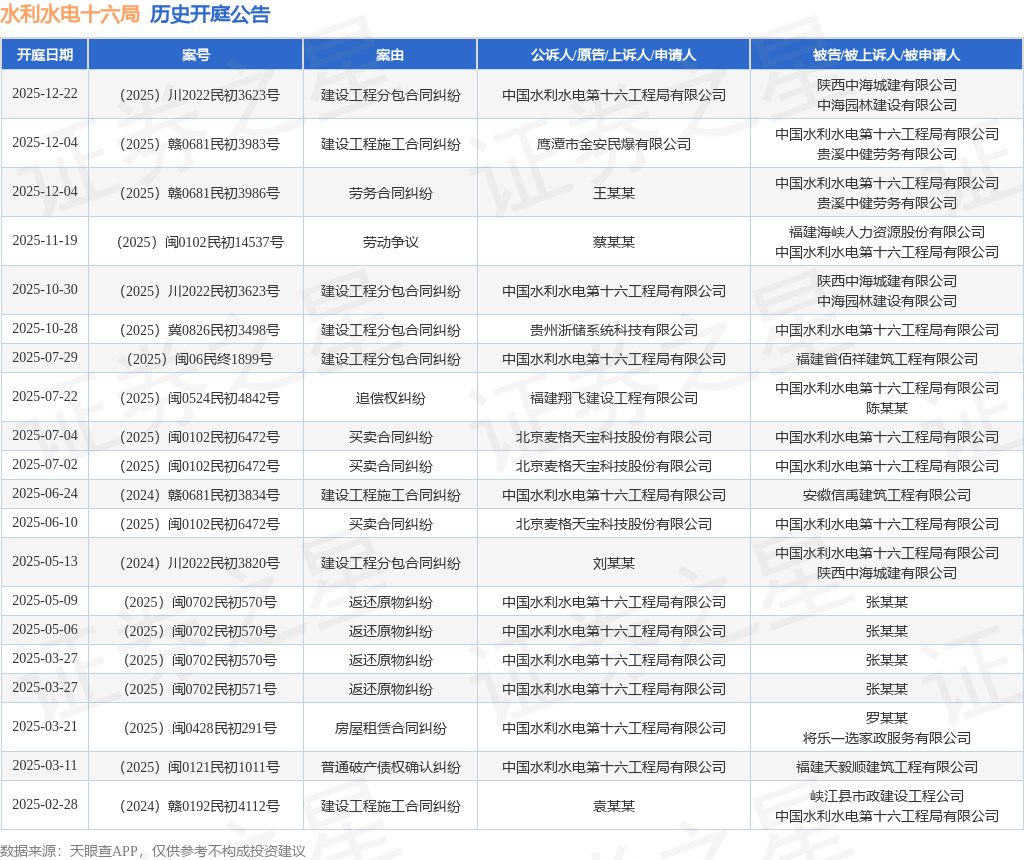This screenshot has height=860, width=1024.
Task: Click plaintiff 蔡某某
Action: (614, 242)
